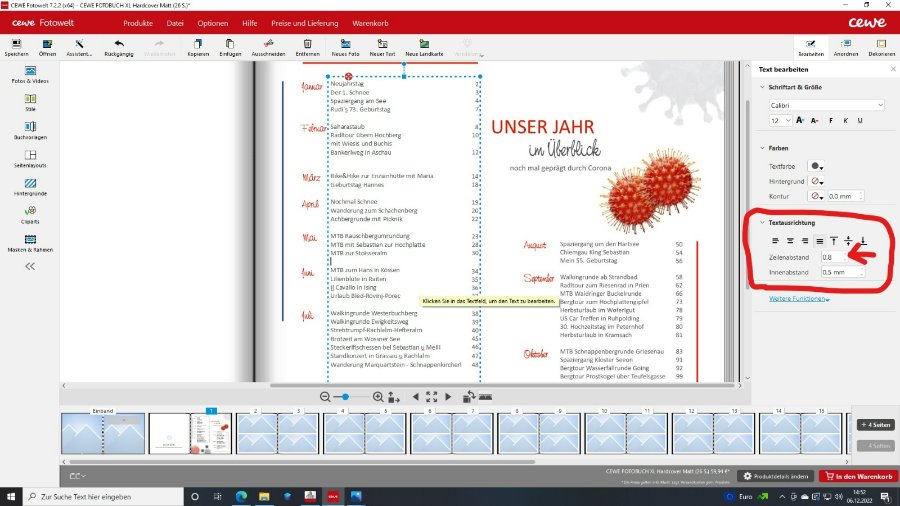The width and height of the screenshot is (900, 506).
Task: Toggle bold F formatting button
Action: (x=831, y=120)
